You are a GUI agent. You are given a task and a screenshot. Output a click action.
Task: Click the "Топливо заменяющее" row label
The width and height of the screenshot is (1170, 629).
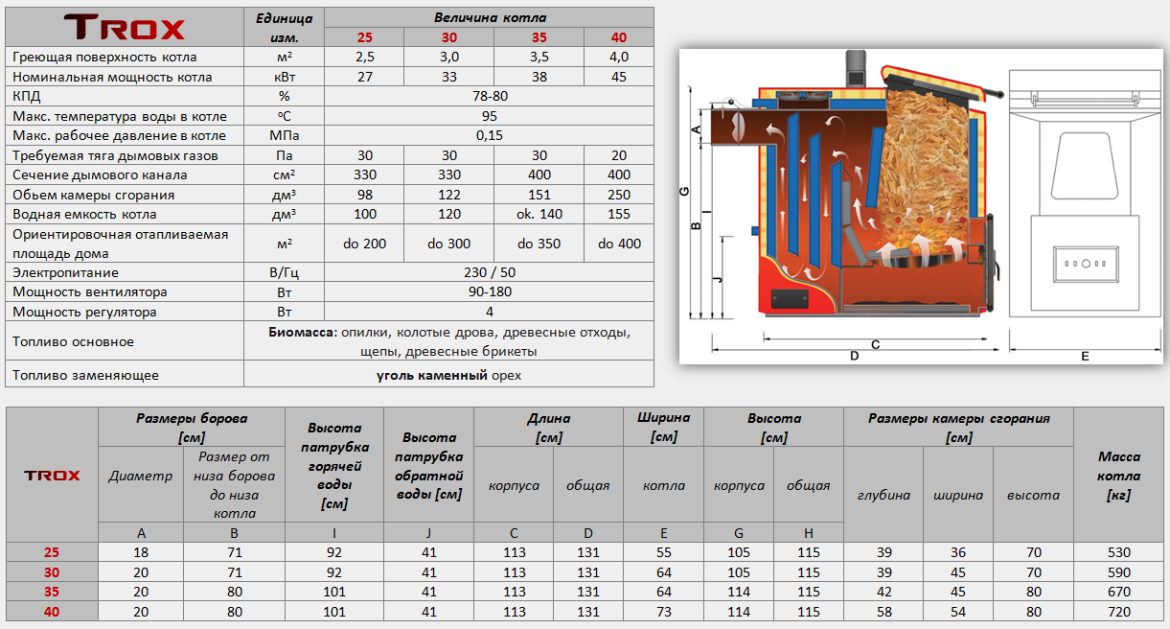[85, 375]
